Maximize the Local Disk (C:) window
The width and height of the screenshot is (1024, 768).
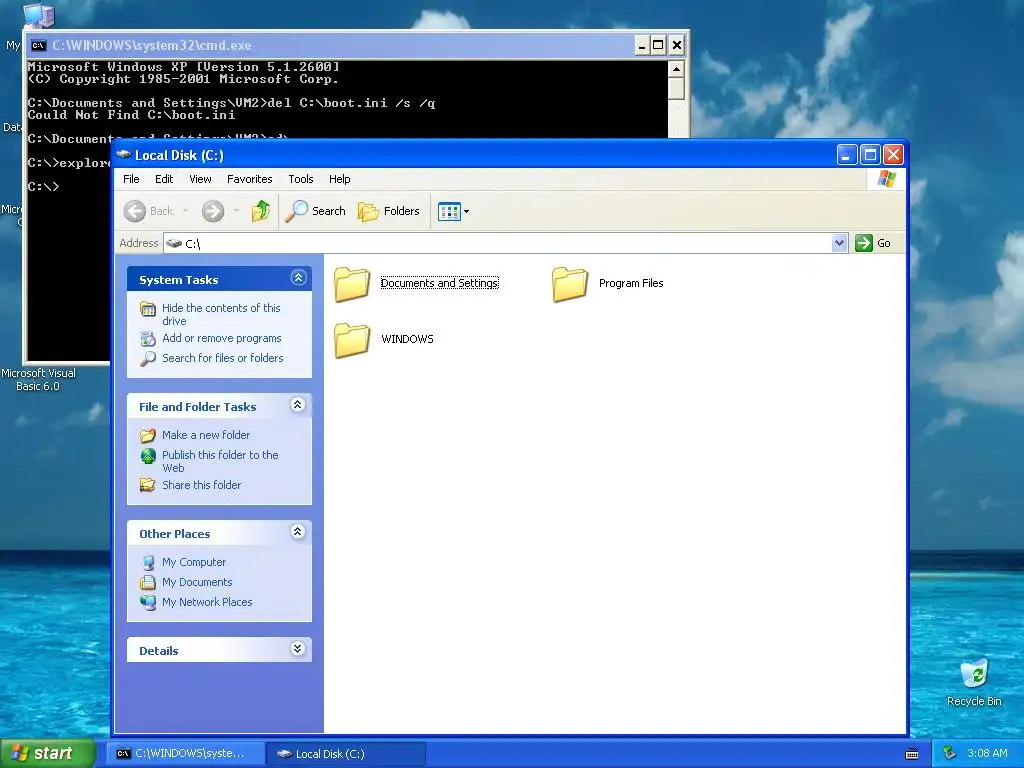[870, 155]
